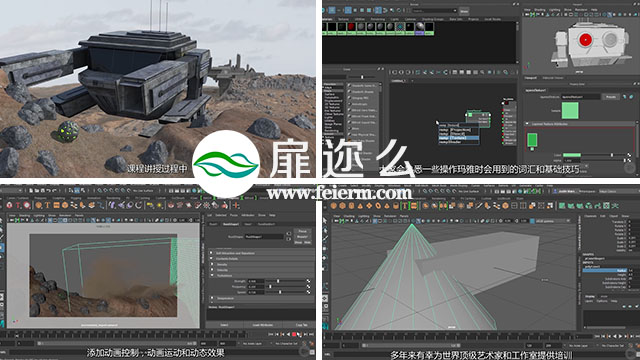Open the Shading menu in the cone viewport
The width and height of the screenshot is (640, 360).
(349, 216)
